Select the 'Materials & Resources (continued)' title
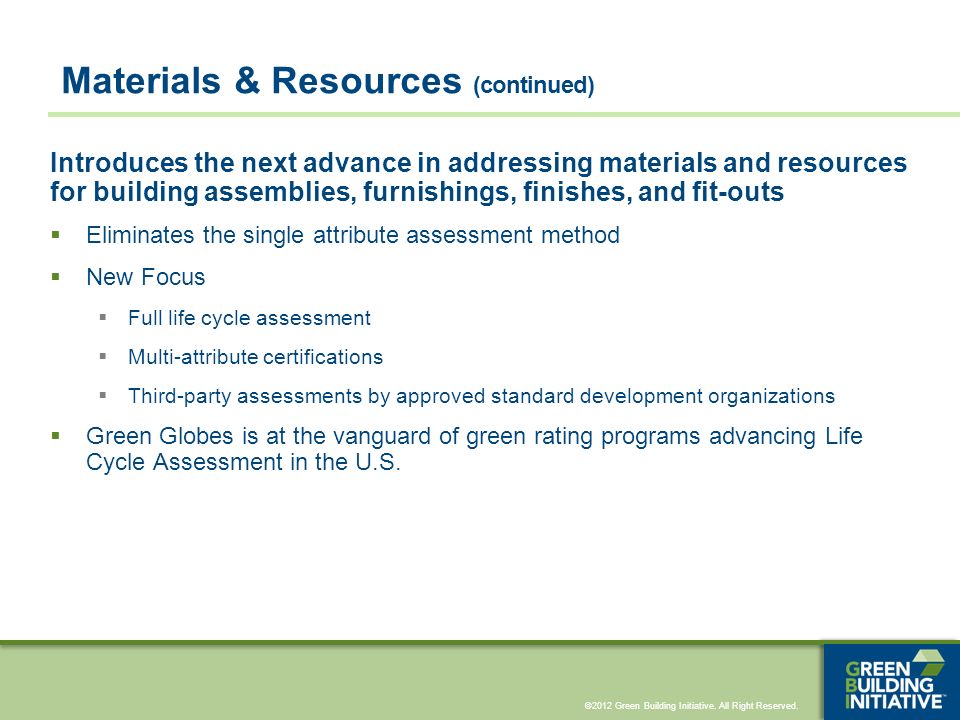 (328, 81)
